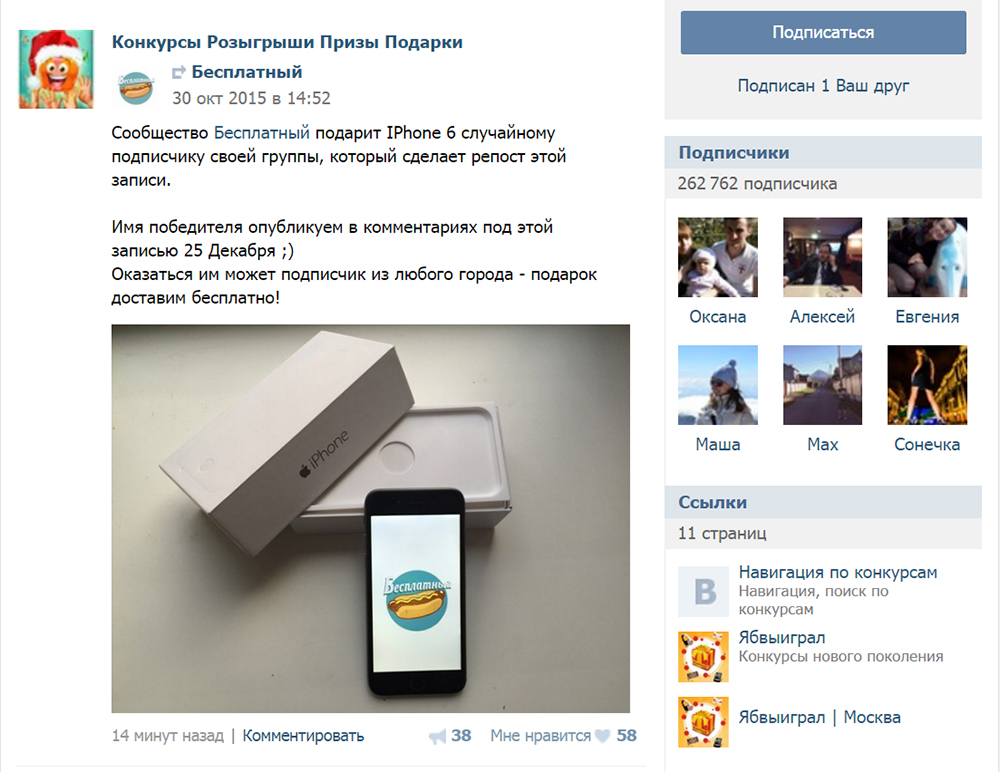The width and height of the screenshot is (1000, 772).
Task: Click the heart like icon
Action: click(602, 736)
